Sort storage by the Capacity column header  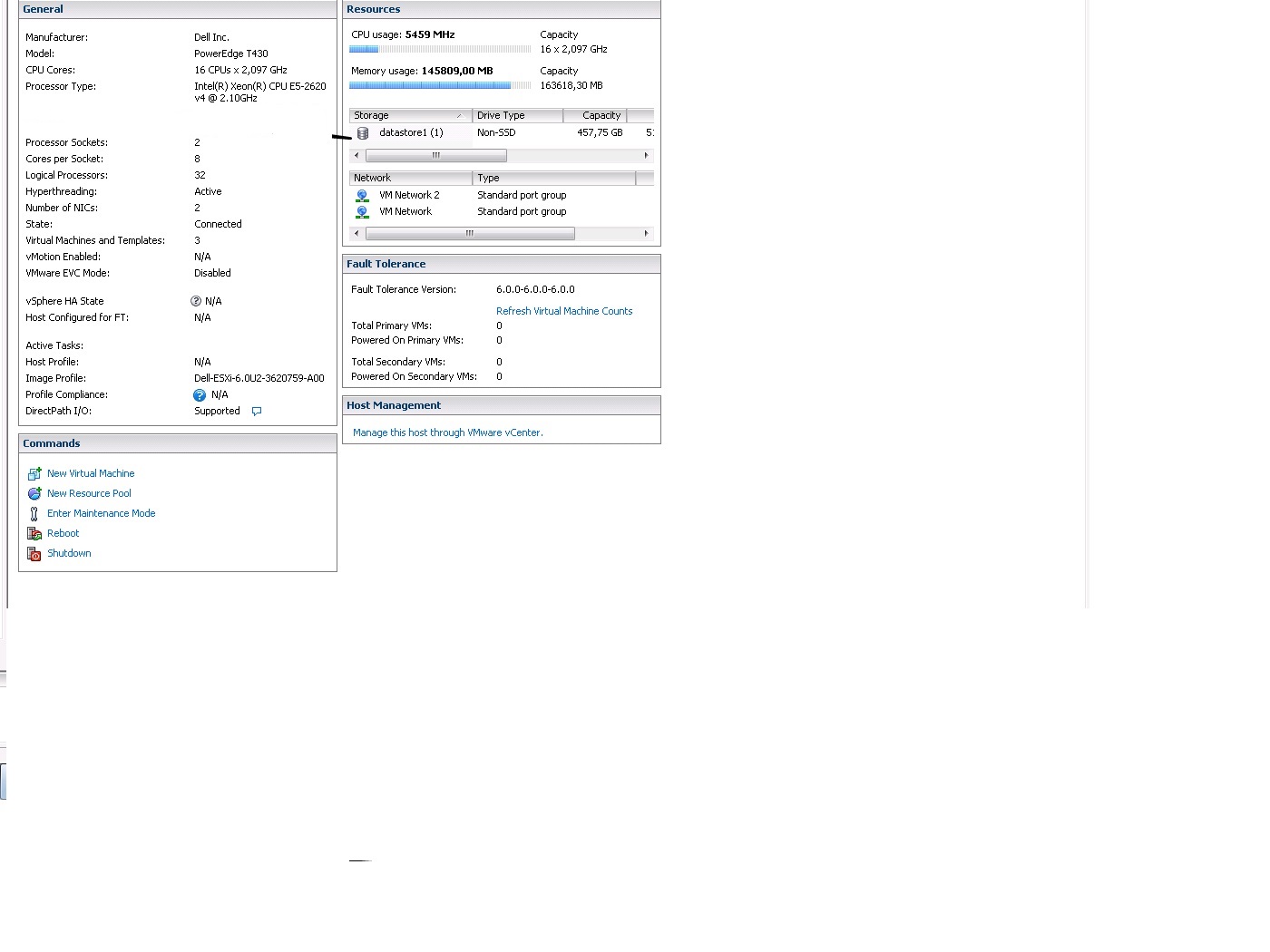[594, 115]
